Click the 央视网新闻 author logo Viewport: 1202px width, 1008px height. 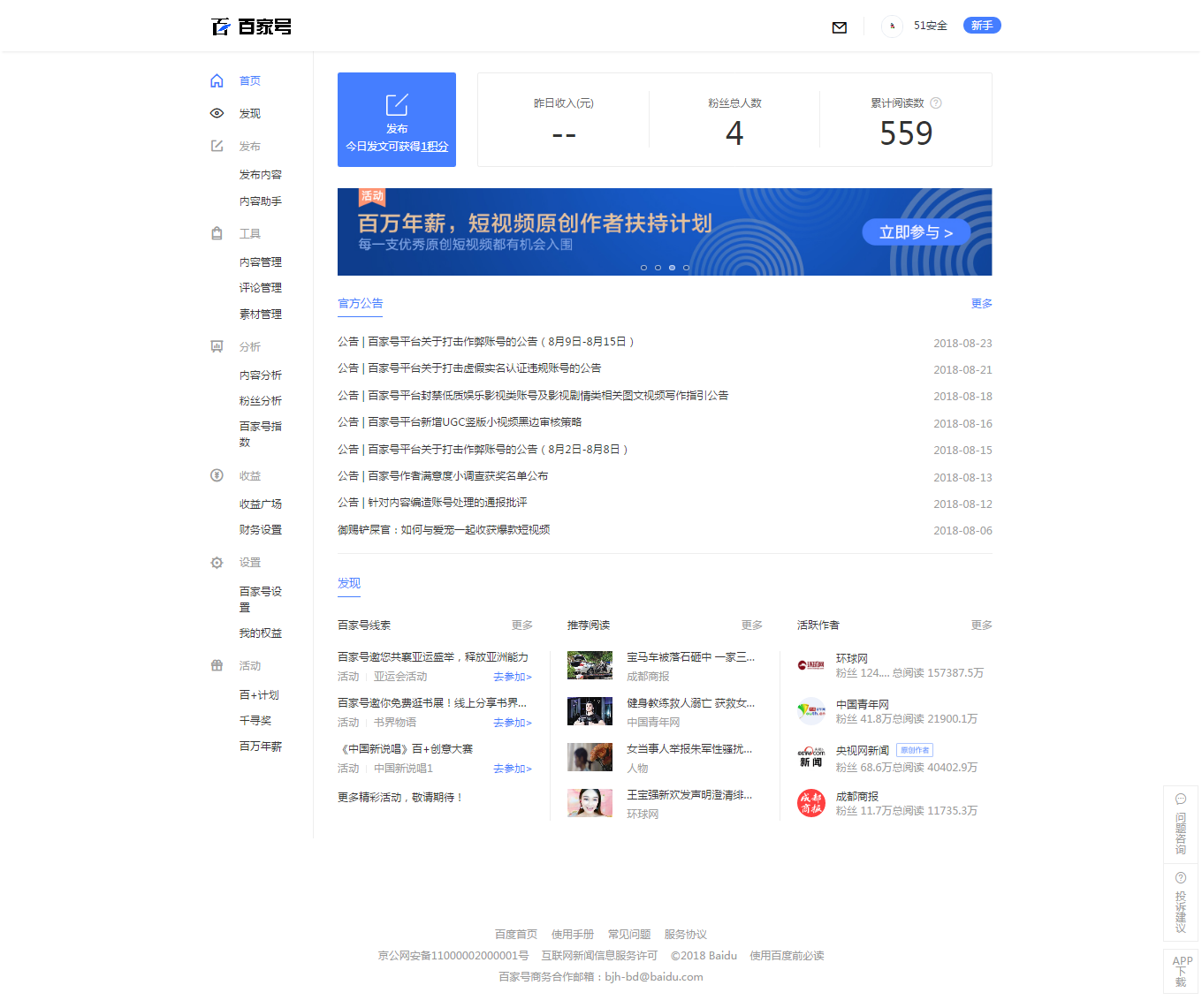point(811,757)
